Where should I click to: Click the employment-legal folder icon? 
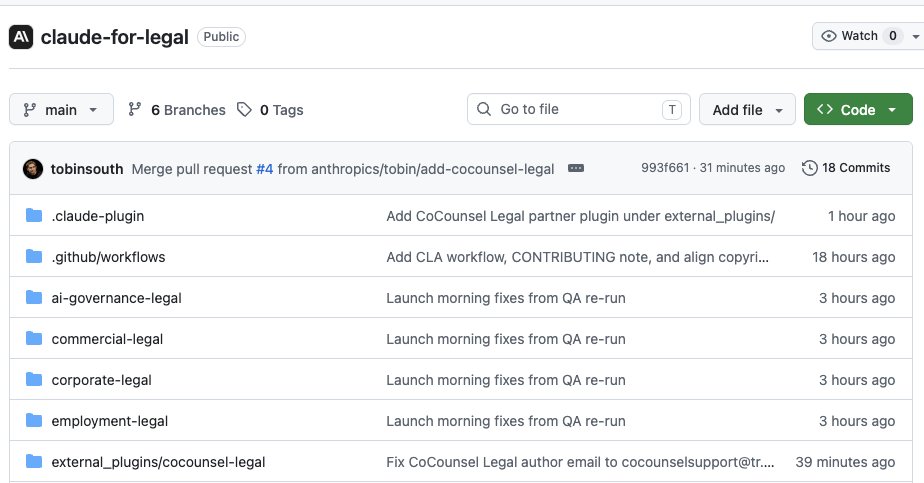click(x=34, y=421)
